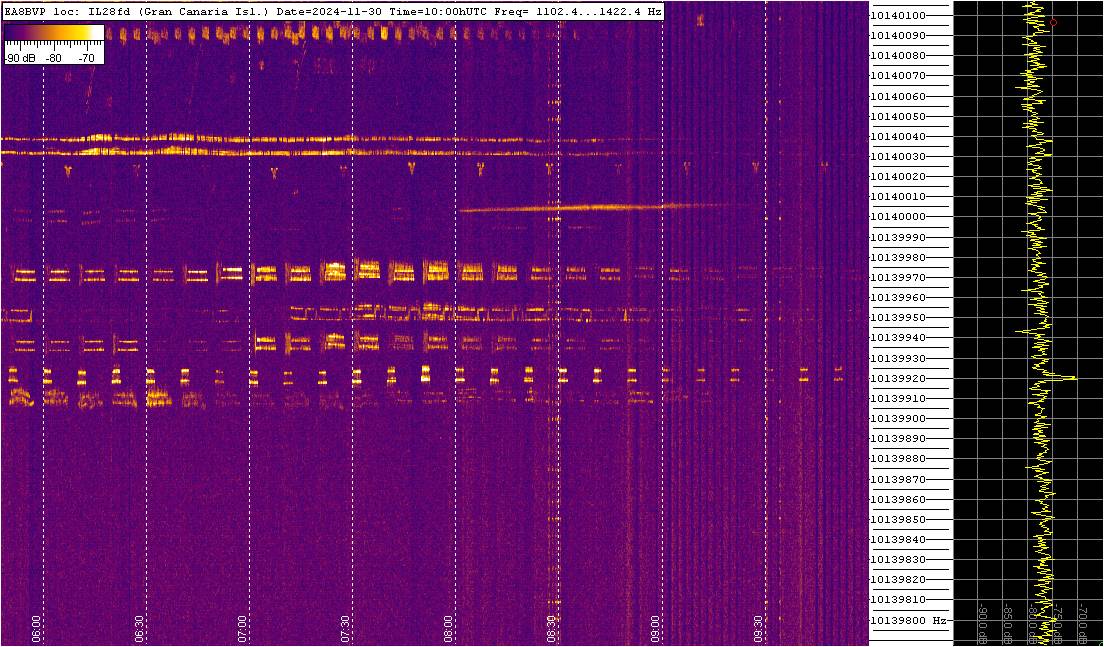Click the 10139860 frequency scale label
The width and height of the screenshot is (1104, 647).
coord(898,499)
